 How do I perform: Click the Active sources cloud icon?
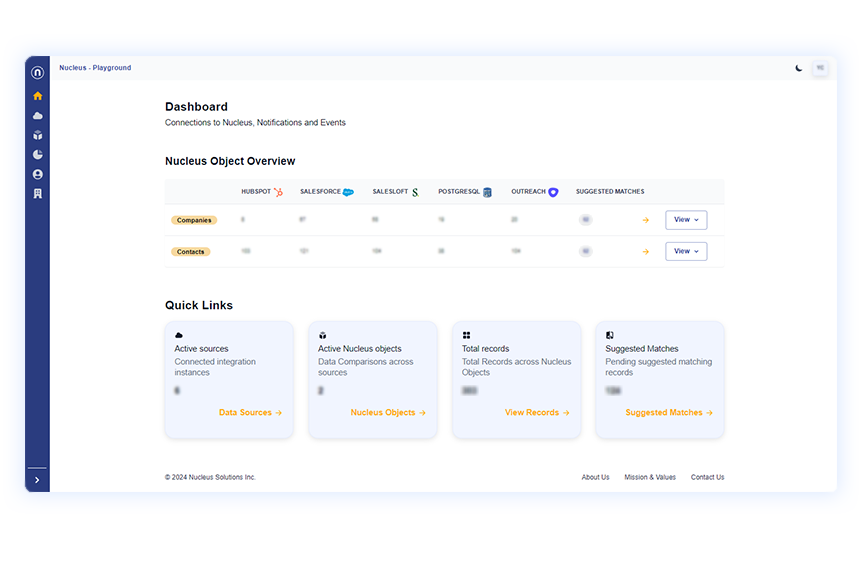[x=179, y=335]
